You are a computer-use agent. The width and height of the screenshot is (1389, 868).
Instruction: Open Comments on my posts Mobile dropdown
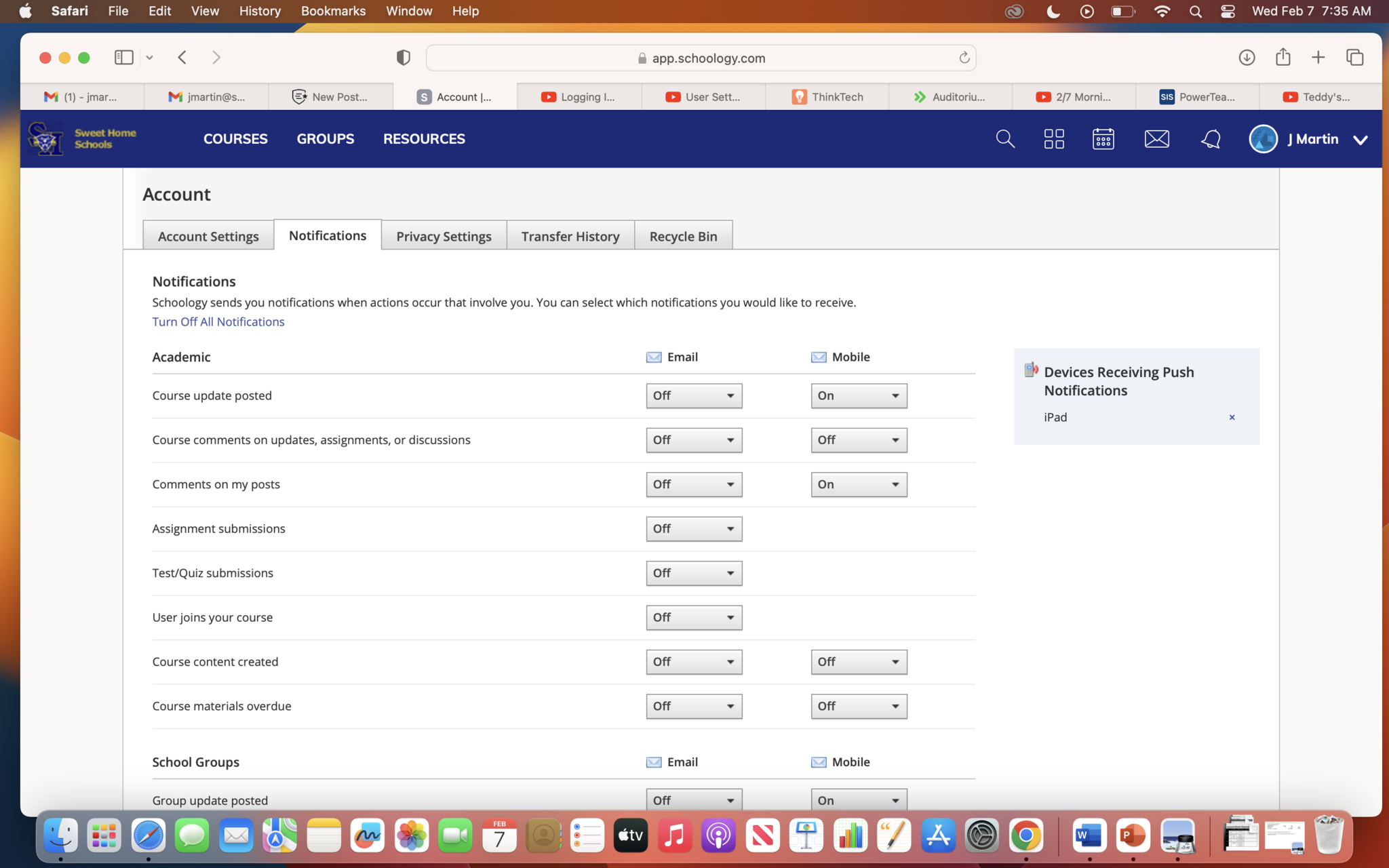click(x=858, y=484)
